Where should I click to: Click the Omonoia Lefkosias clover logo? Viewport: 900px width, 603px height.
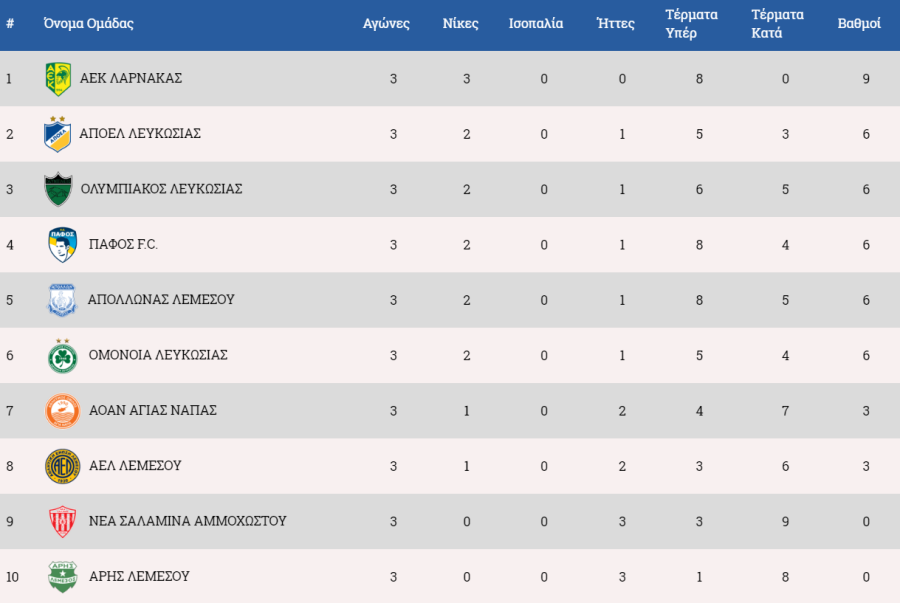tap(63, 356)
